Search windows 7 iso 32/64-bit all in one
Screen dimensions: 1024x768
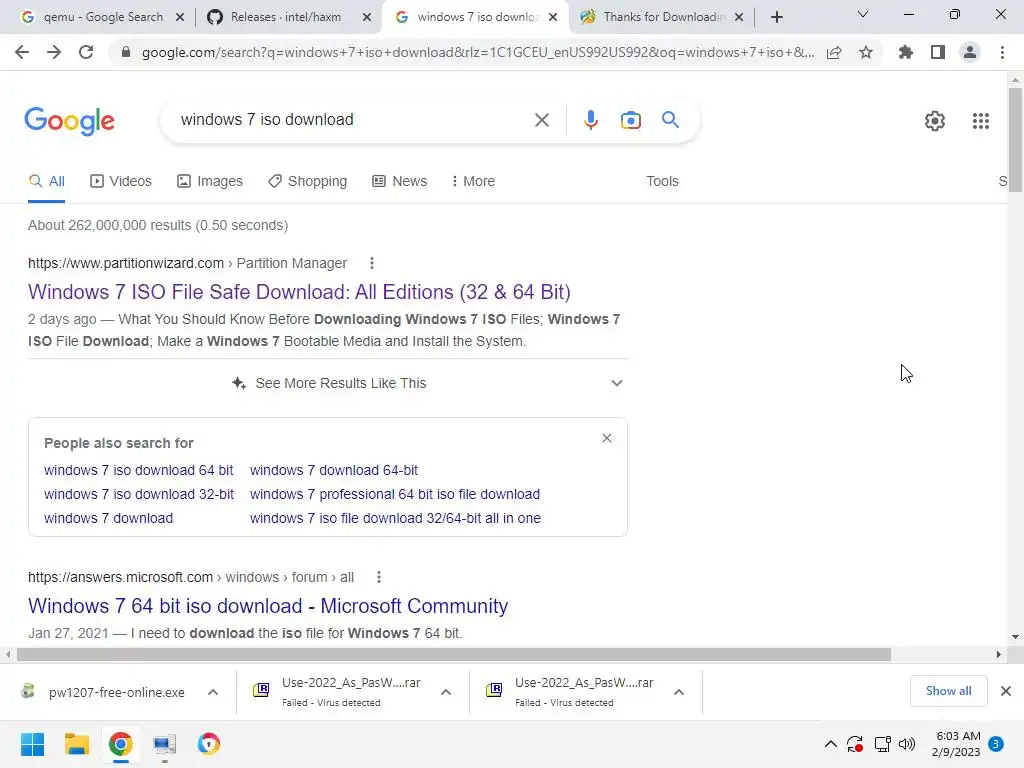tap(395, 519)
